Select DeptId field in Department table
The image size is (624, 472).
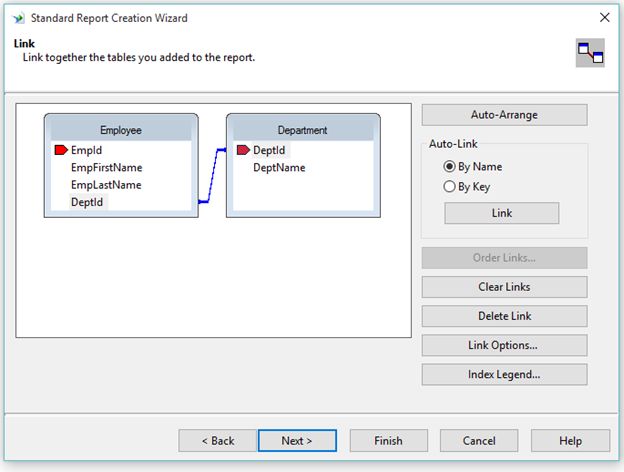click(269, 150)
